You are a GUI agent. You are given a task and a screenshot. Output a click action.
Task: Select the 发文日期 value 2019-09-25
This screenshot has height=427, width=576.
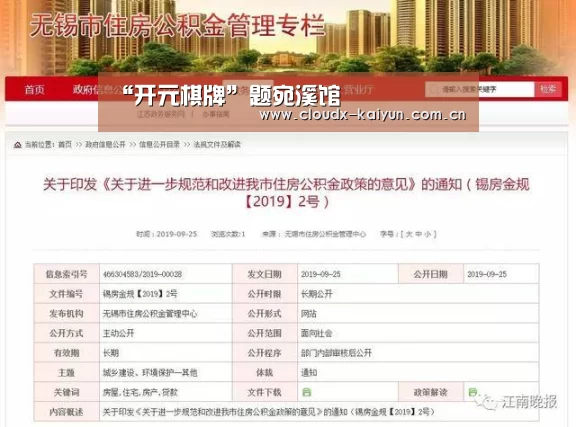point(320,274)
